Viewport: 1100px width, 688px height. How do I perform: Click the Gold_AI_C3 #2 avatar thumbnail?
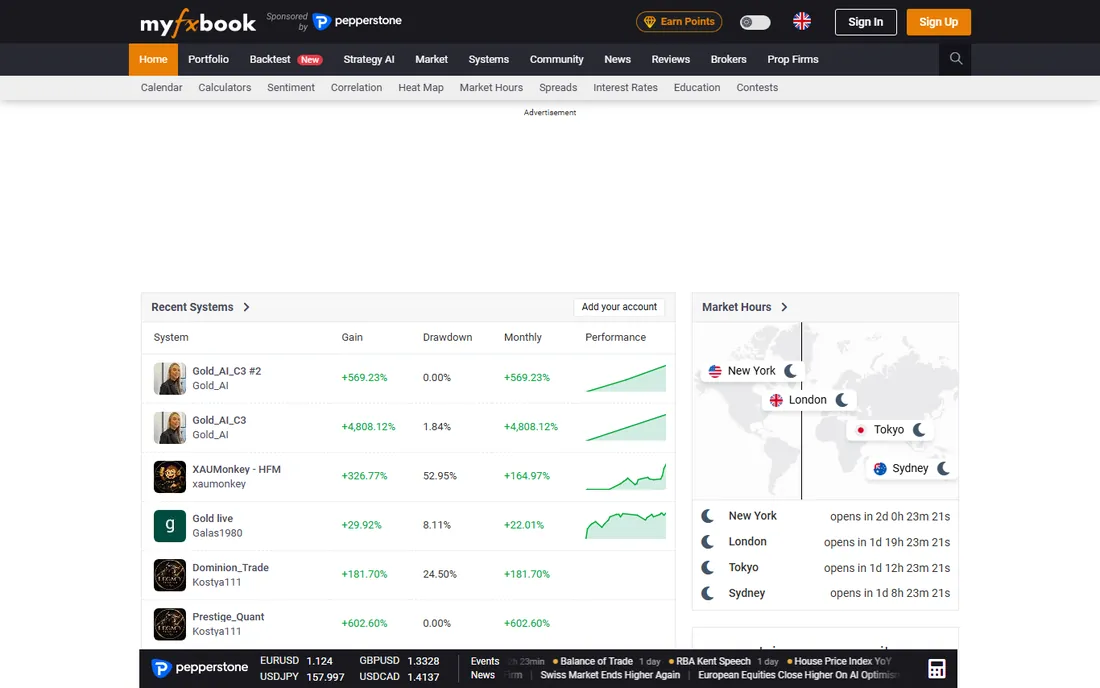point(170,379)
